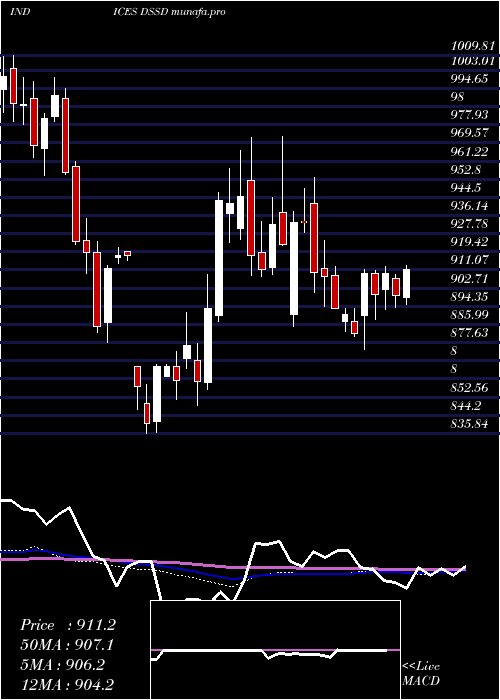The height and width of the screenshot is (700, 500).
Task: Click the 844.2 price level label
Action: 466,406
